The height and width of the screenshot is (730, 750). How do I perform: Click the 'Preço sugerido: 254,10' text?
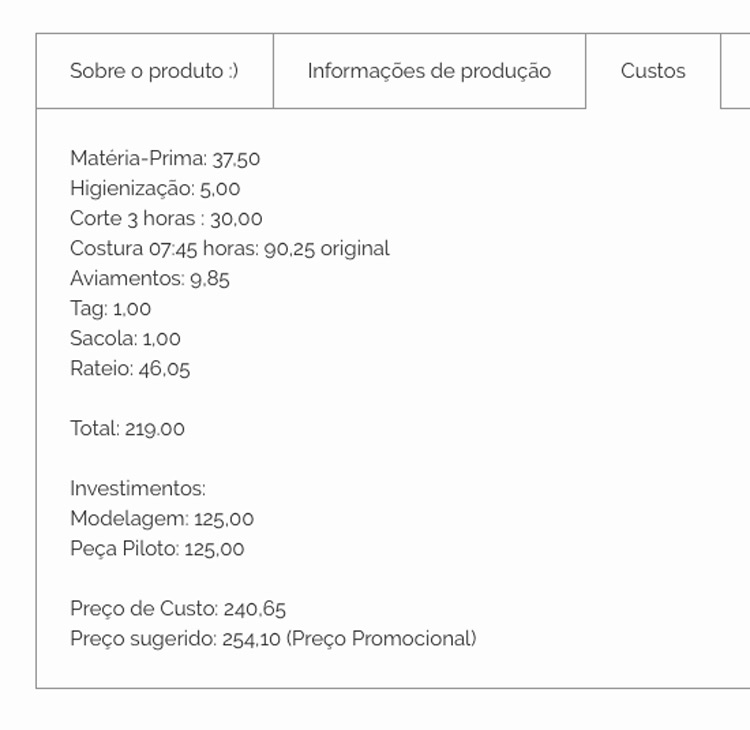pos(175,638)
